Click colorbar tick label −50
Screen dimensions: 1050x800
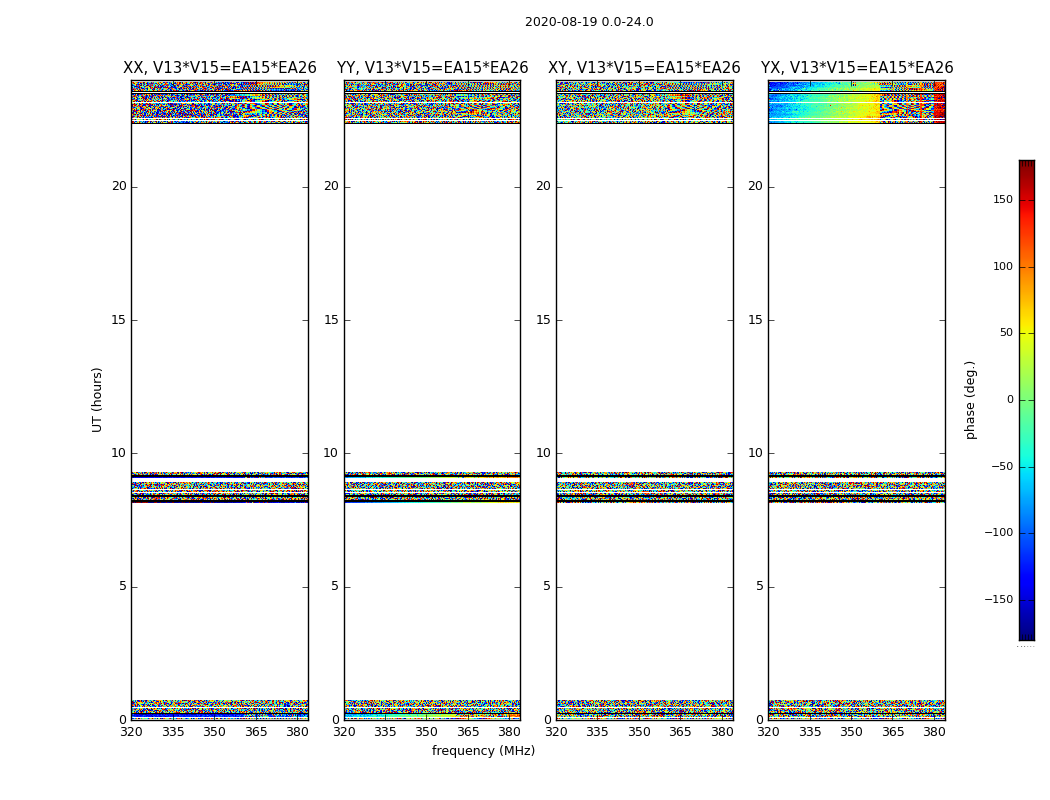(x=1002, y=466)
